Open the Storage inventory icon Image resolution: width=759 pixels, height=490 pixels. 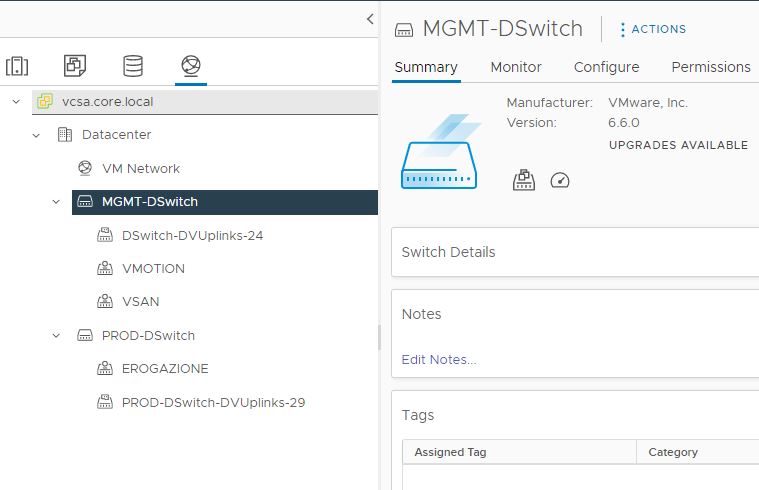pos(133,66)
